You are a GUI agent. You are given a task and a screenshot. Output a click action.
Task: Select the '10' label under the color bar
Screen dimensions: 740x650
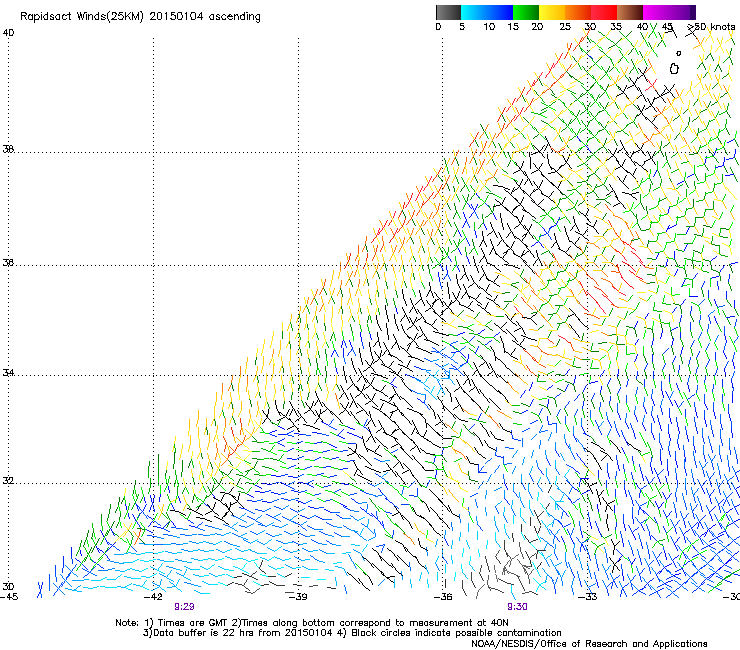pos(489,27)
